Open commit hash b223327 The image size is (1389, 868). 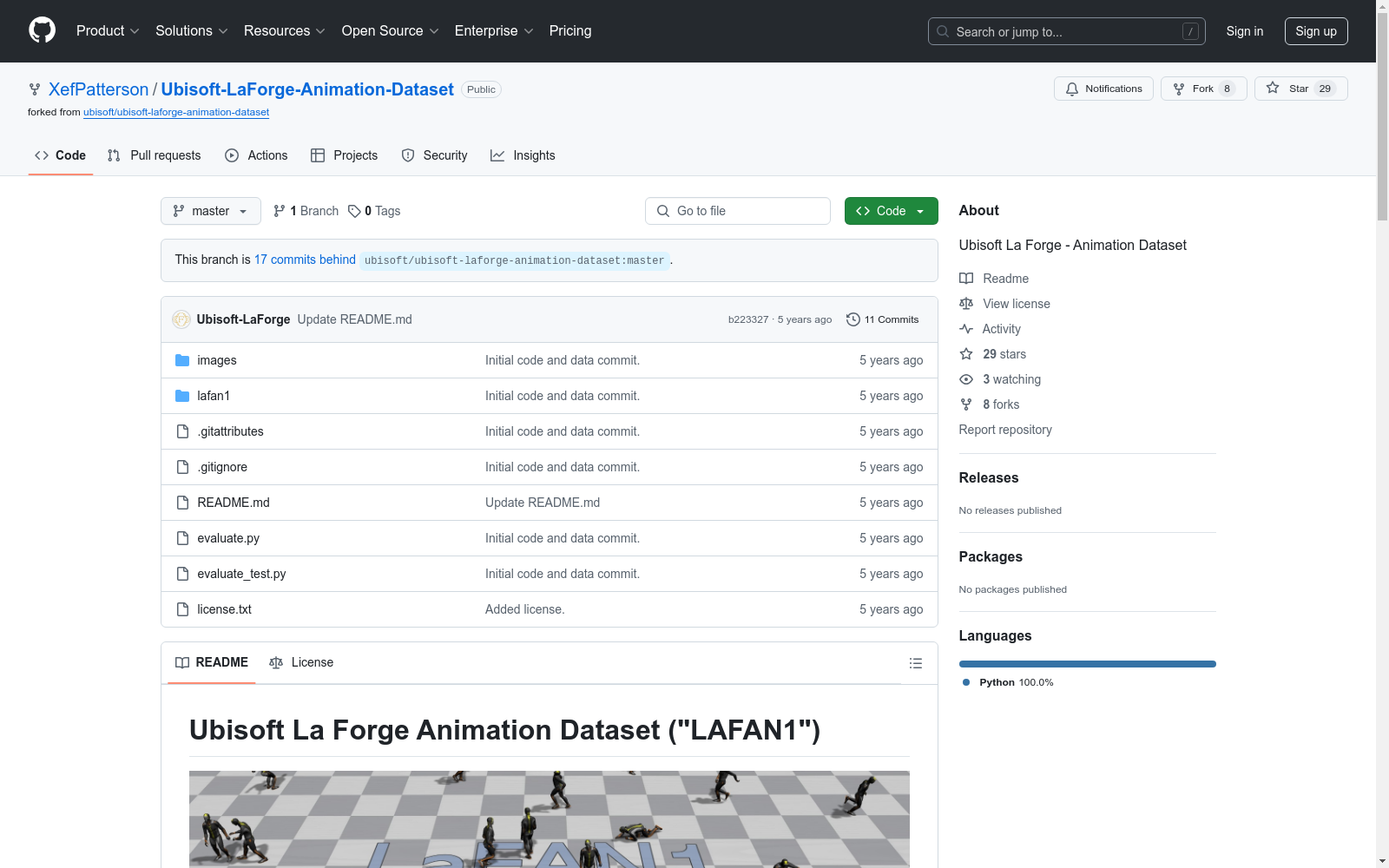(x=748, y=319)
